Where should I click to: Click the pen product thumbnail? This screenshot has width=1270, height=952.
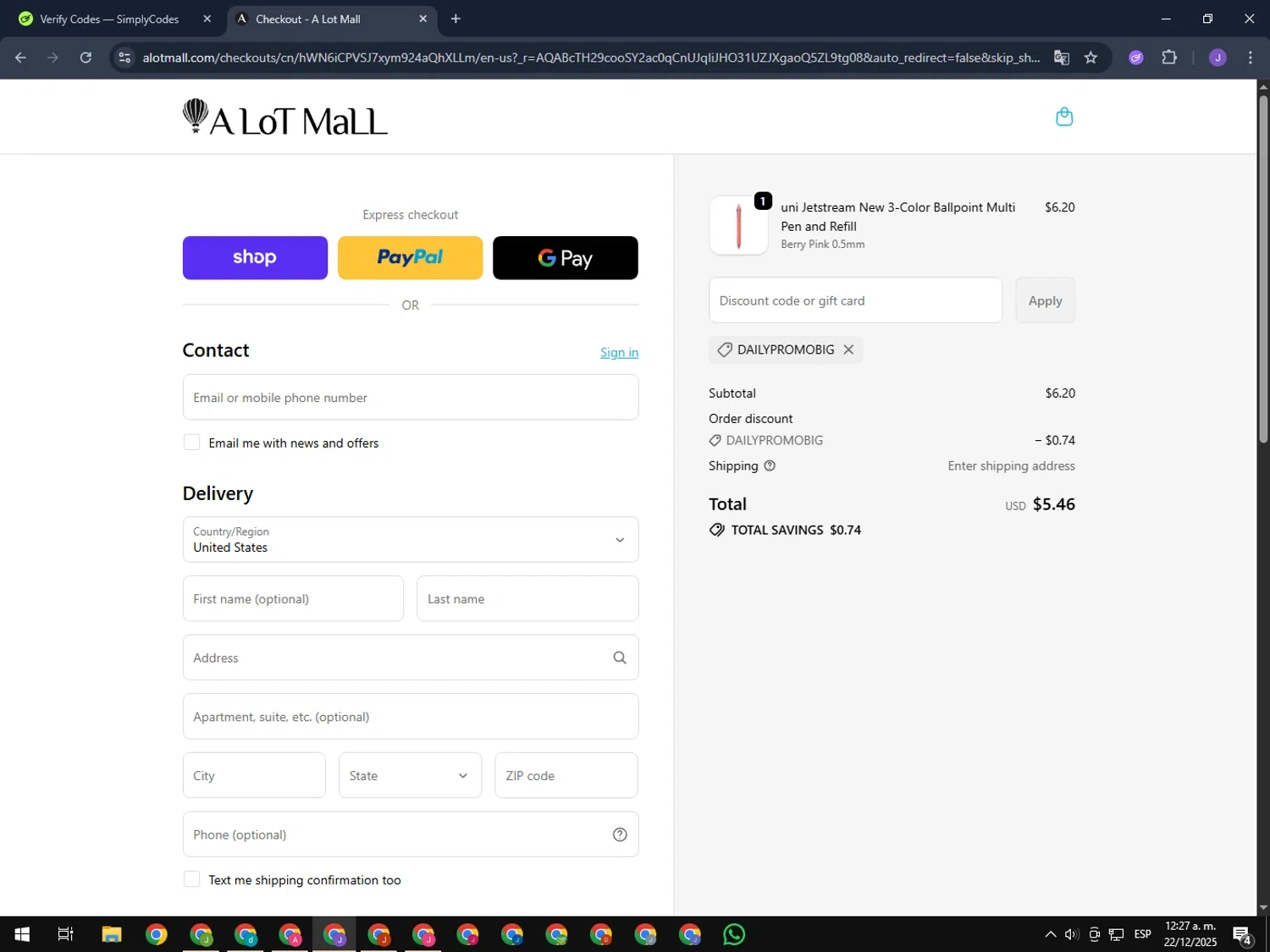(x=738, y=225)
